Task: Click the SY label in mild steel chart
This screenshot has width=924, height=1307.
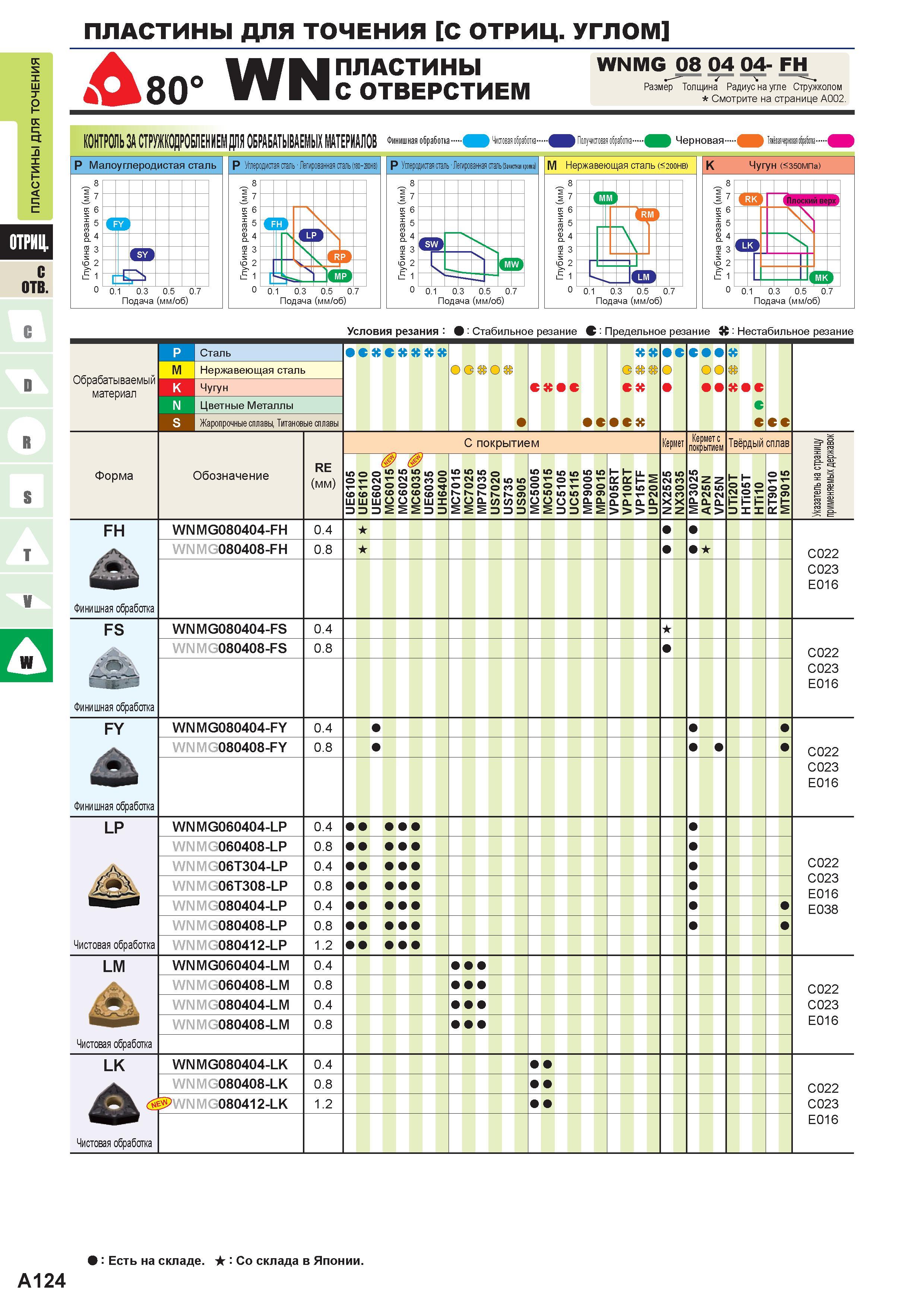Action: (x=142, y=254)
